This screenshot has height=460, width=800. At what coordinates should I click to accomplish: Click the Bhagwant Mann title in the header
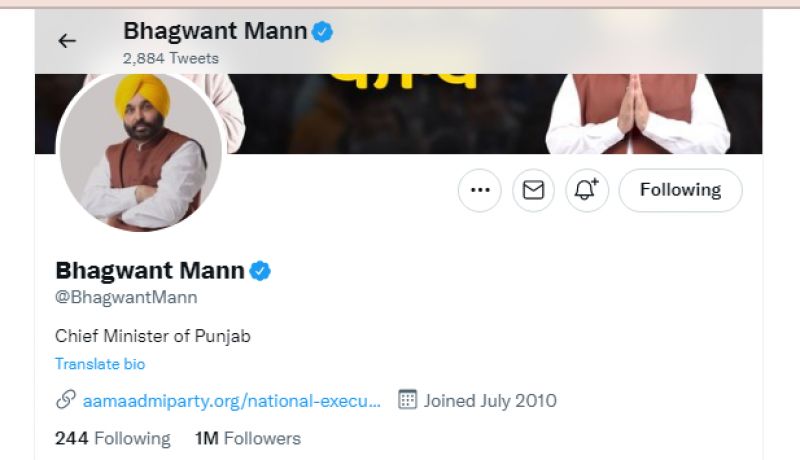(x=214, y=32)
